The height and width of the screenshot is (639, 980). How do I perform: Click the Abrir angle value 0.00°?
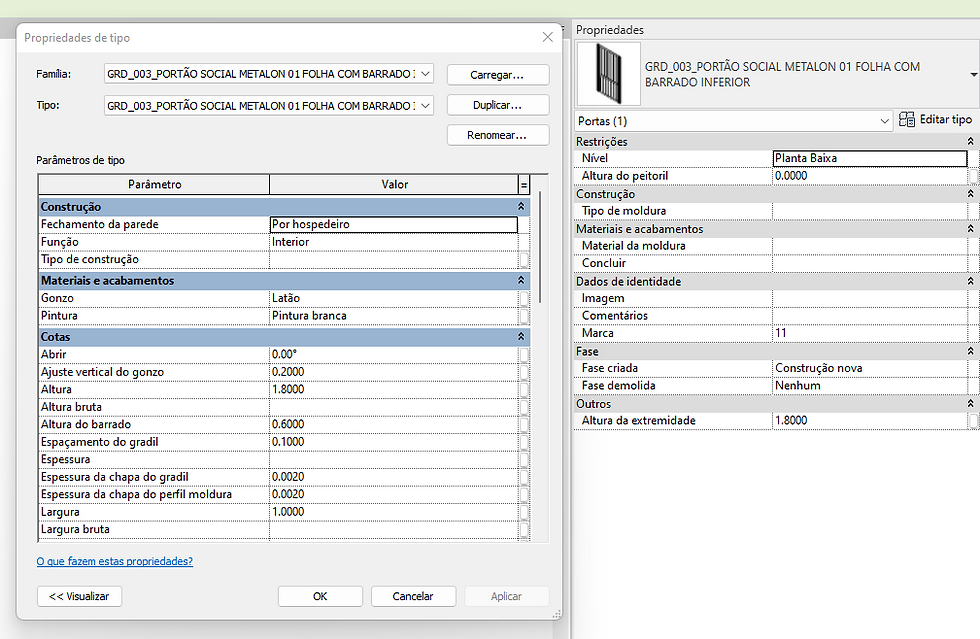[x=394, y=355]
